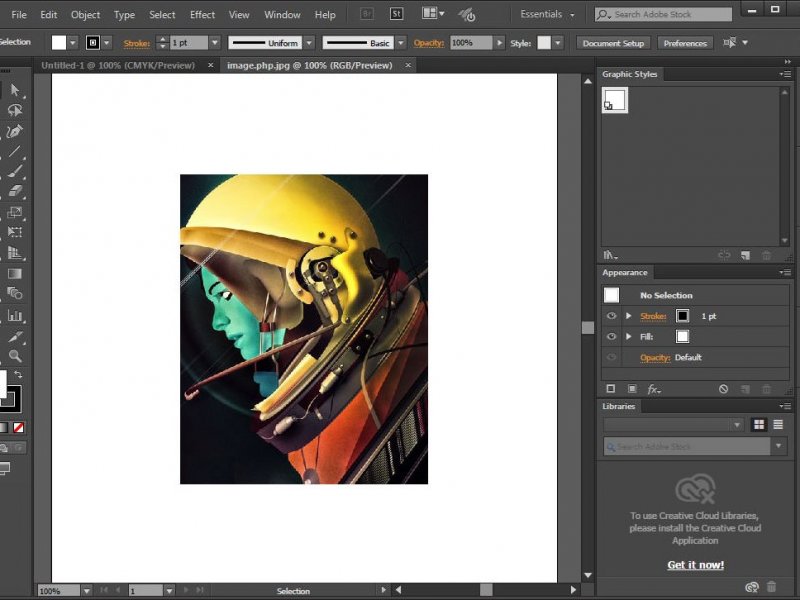
Task: Click the Opacity label in control bar
Action: coord(429,43)
